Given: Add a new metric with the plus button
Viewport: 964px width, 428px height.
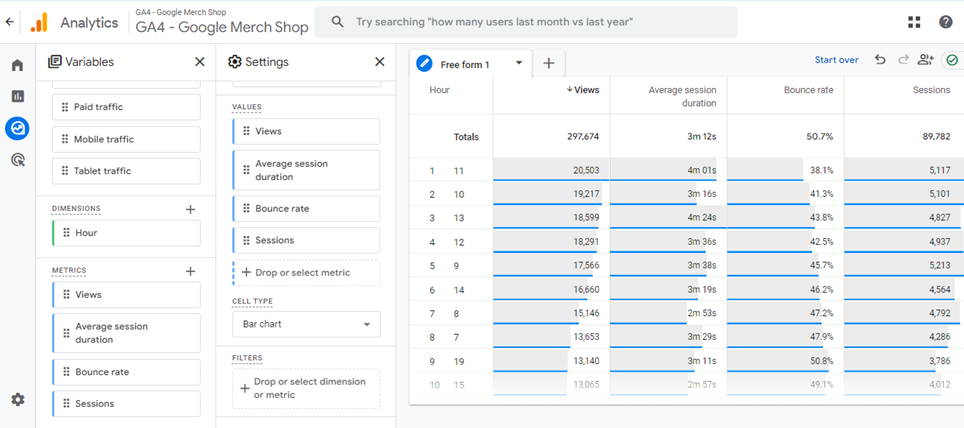Looking at the screenshot, I should pyautogui.click(x=191, y=271).
